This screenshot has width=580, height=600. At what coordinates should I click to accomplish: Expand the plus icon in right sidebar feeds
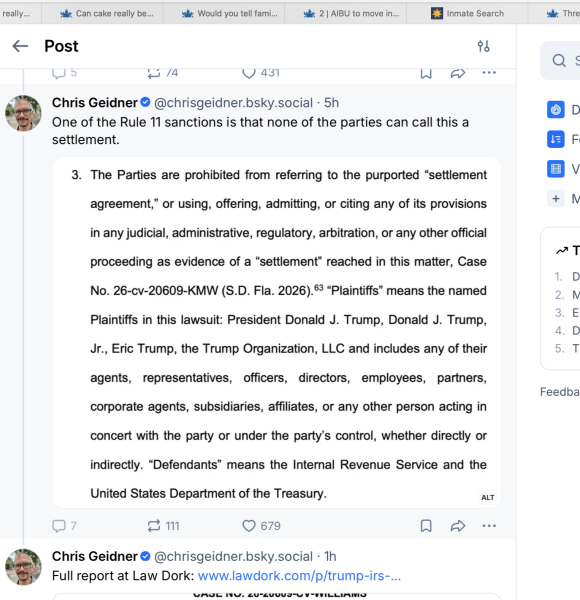click(x=556, y=199)
